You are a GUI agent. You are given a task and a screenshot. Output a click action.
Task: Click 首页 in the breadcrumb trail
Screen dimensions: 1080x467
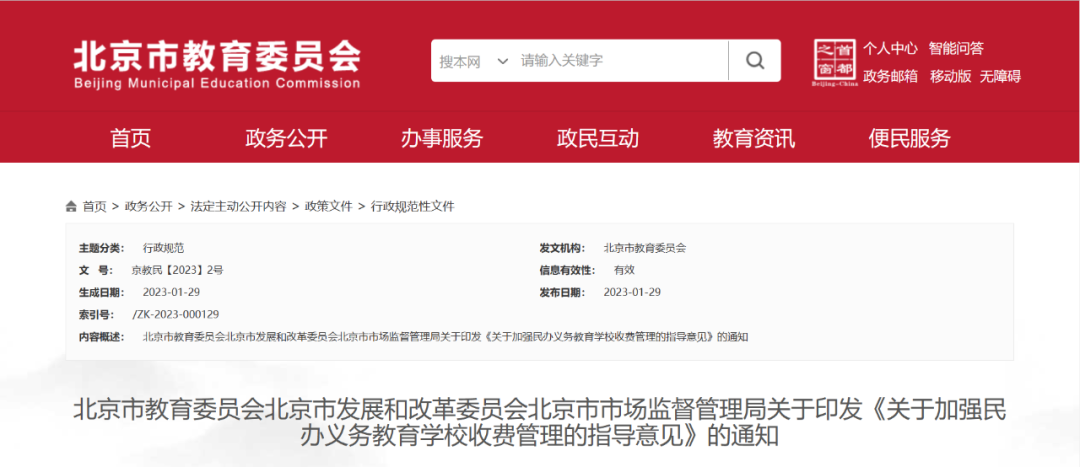(x=95, y=207)
